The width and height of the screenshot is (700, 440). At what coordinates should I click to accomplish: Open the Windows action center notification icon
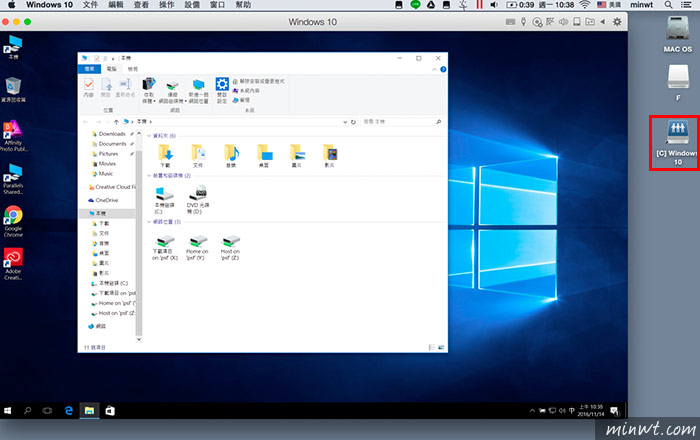[x=614, y=411]
